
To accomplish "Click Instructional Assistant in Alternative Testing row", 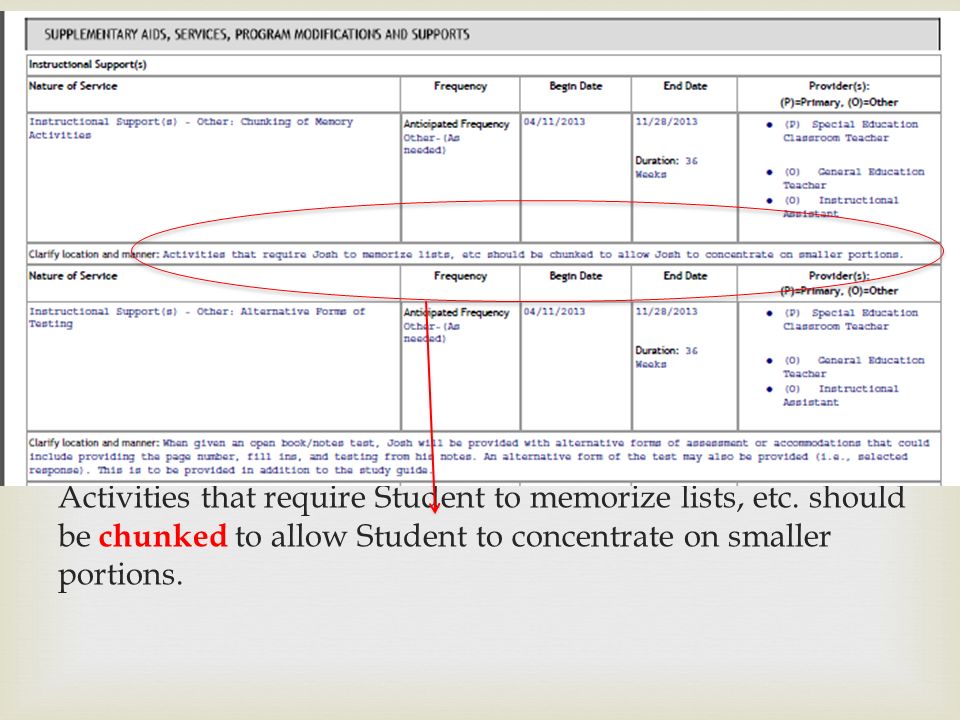I will pyautogui.click(x=841, y=396).
